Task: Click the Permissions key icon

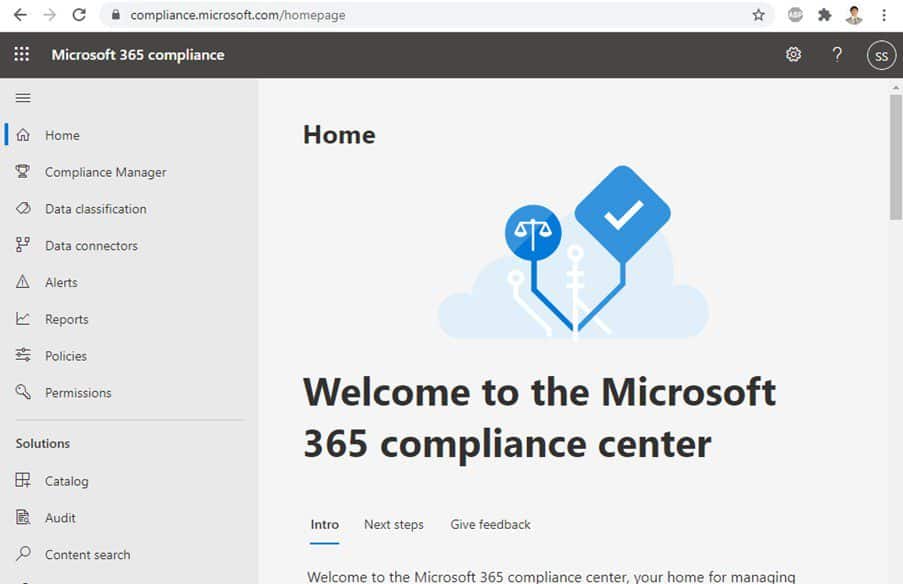Action: tap(23, 392)
